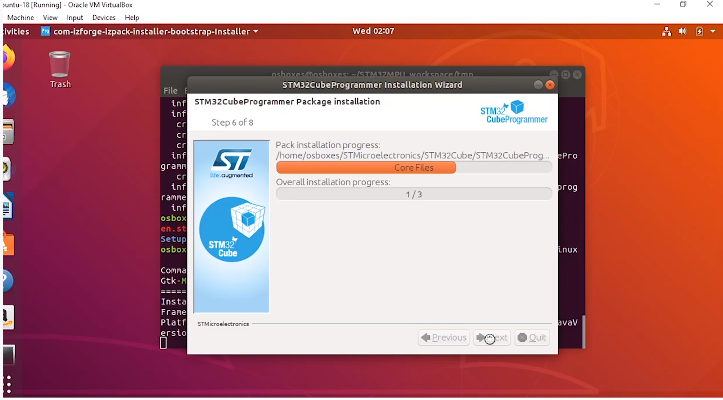Click the terminal window scrollbar

tap(582, 332)
